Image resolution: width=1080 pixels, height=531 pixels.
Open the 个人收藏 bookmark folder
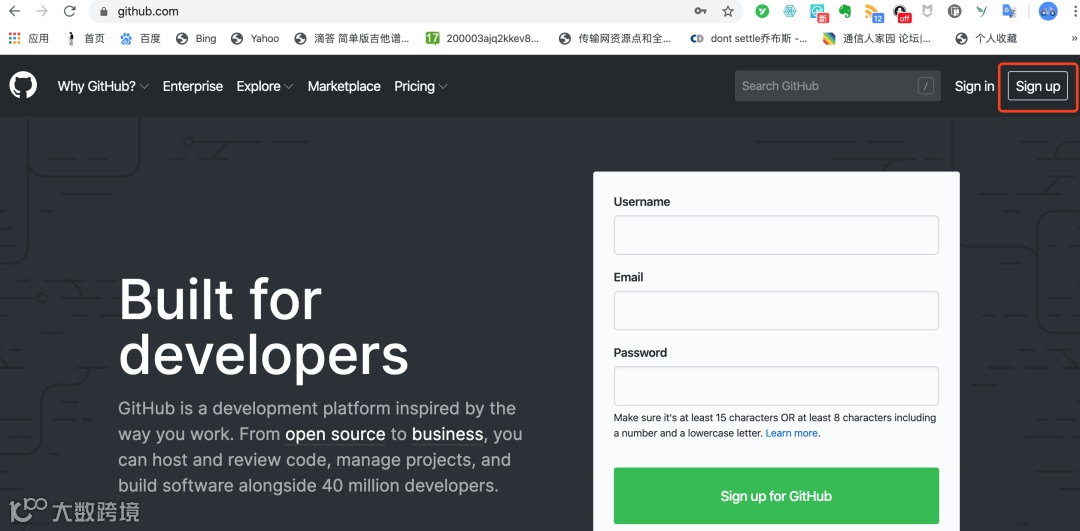point(986,39)
